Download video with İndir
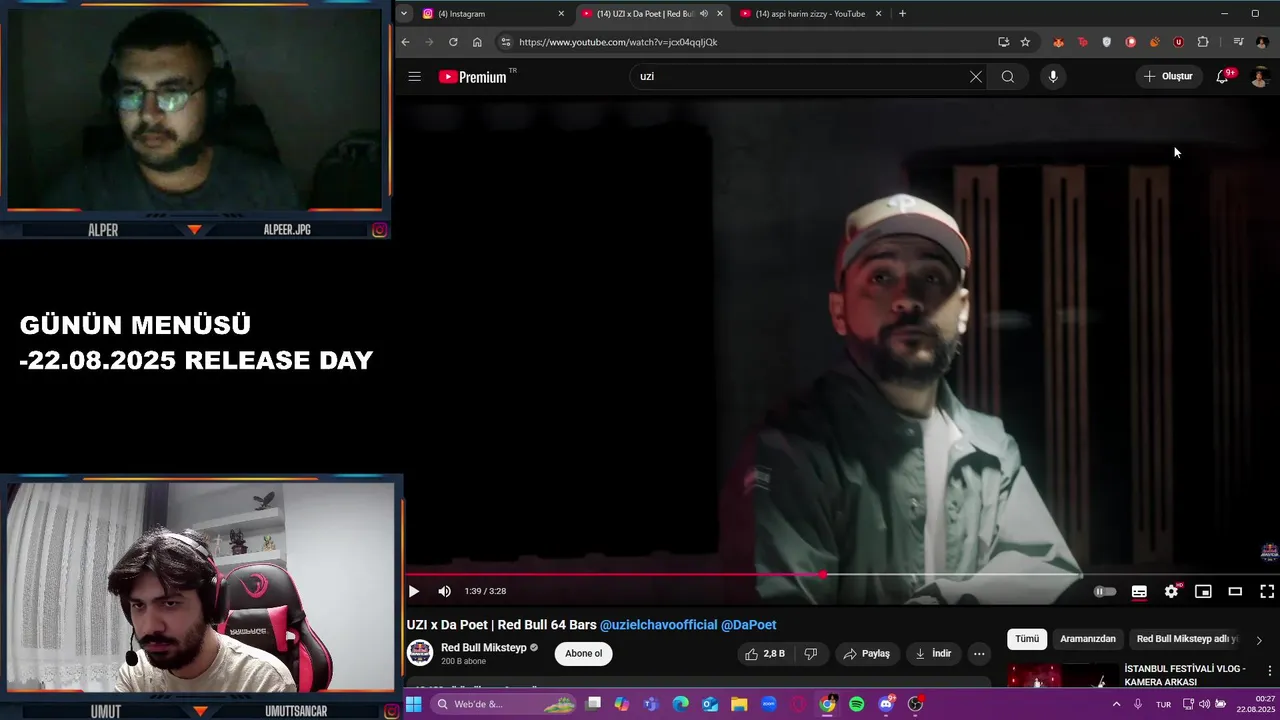Image resolution: width=1280 pixels, height=720 pixels. [932, 653]
